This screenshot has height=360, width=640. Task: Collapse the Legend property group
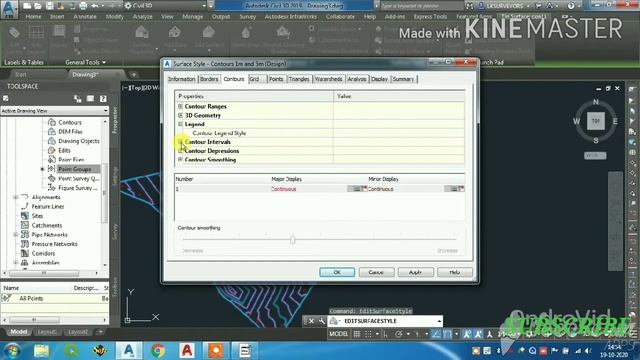(180, 124)
